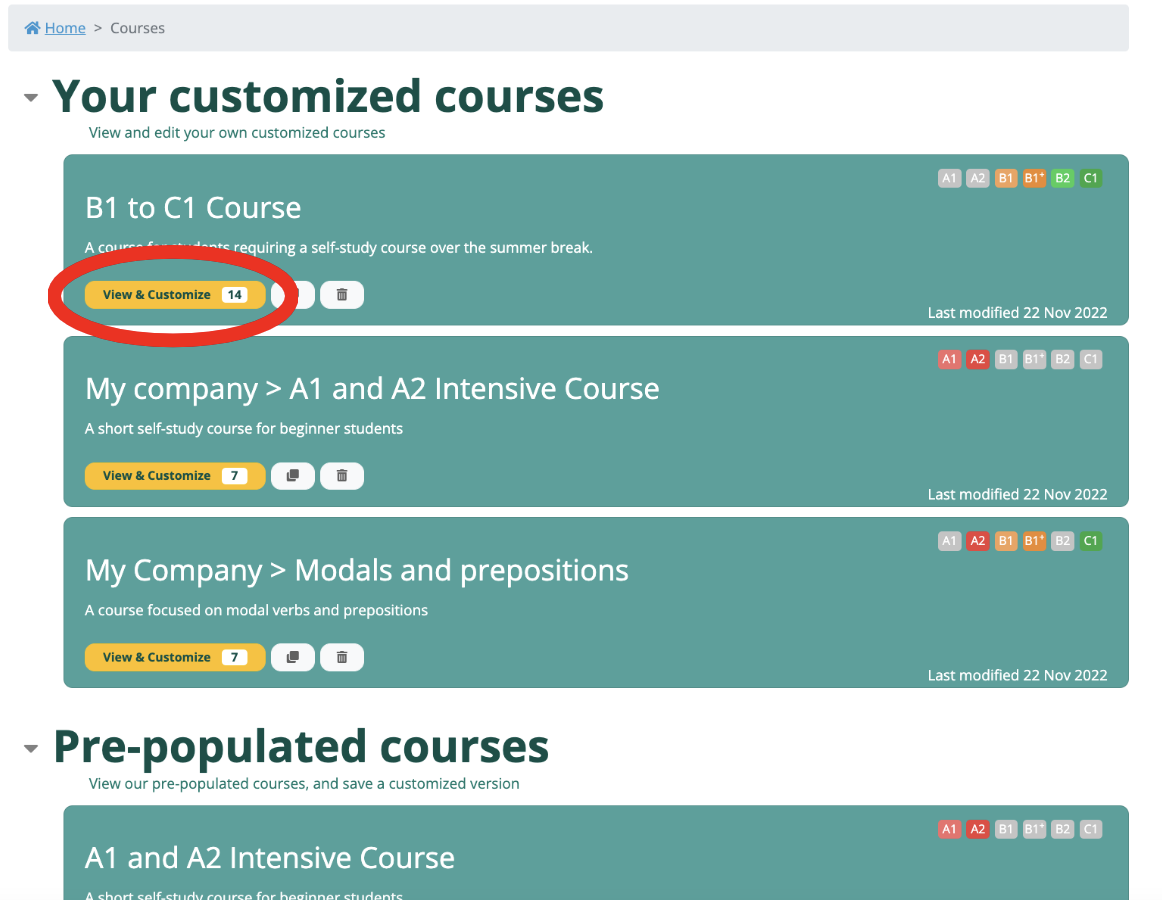This screenshot has height=900, width=1162.
Task: Duplicate the A1 and A2 Intensive Course
Action: coord(292,475)
